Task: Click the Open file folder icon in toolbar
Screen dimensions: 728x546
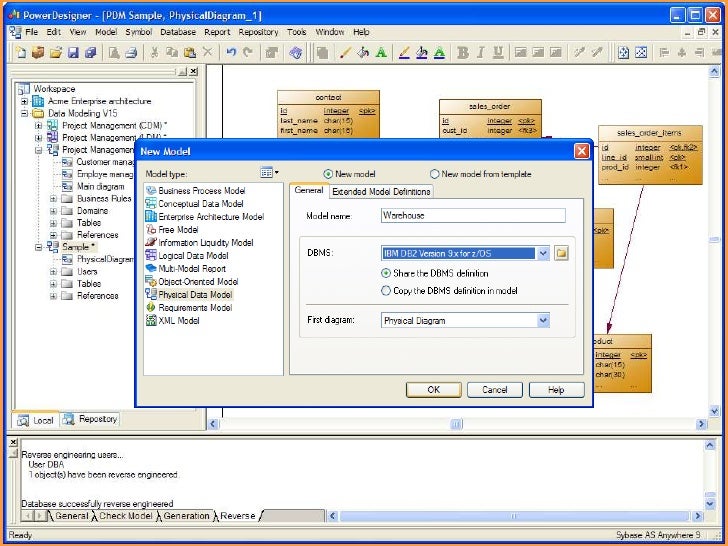Action: (x=56, y=52)
